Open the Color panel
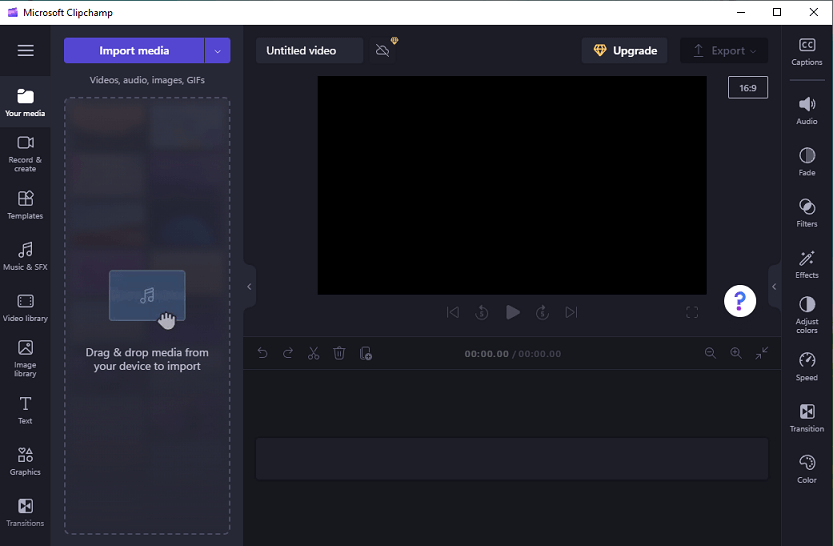This screenshot has width=833, height=546. [806, 469]
